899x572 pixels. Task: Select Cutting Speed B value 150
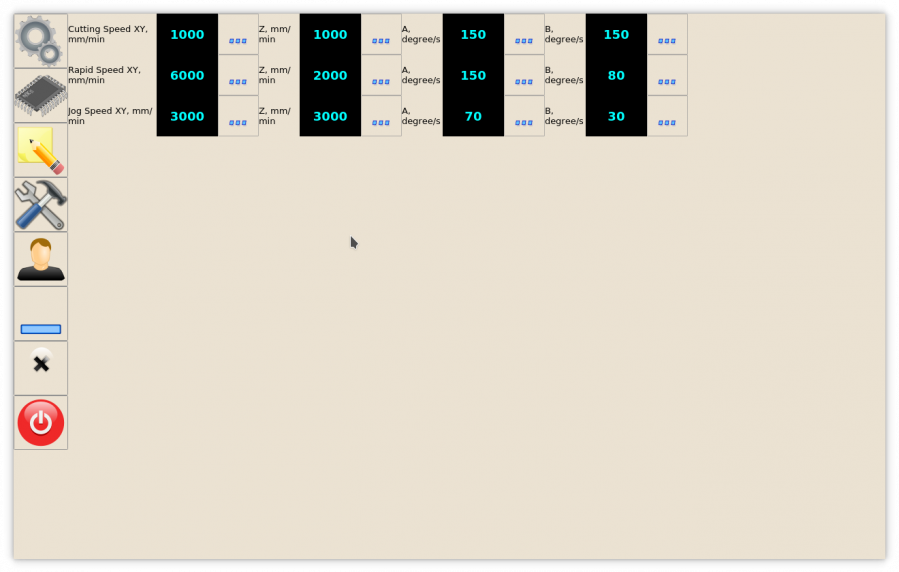click(616, 34)
